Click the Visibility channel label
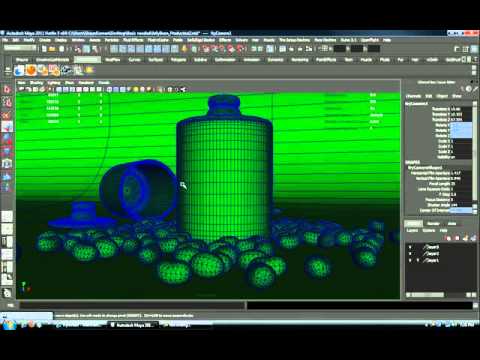This screenshot has height=360, width=480. [x=443, y=157]
